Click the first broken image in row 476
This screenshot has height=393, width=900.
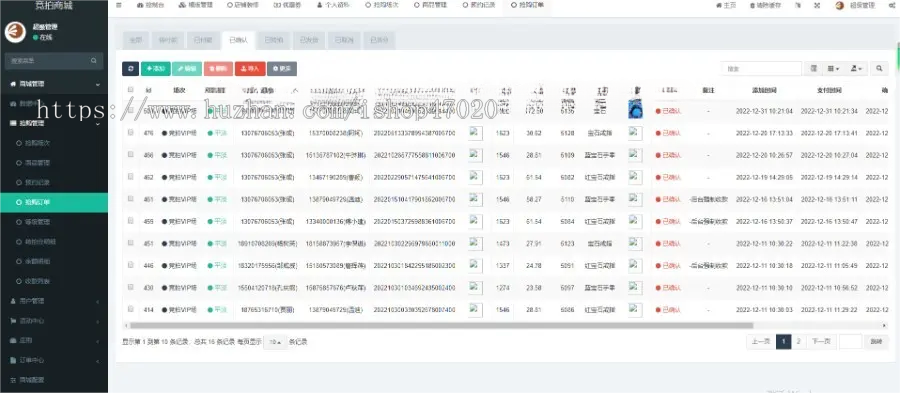pyautogui.click(x=475, y=133)
